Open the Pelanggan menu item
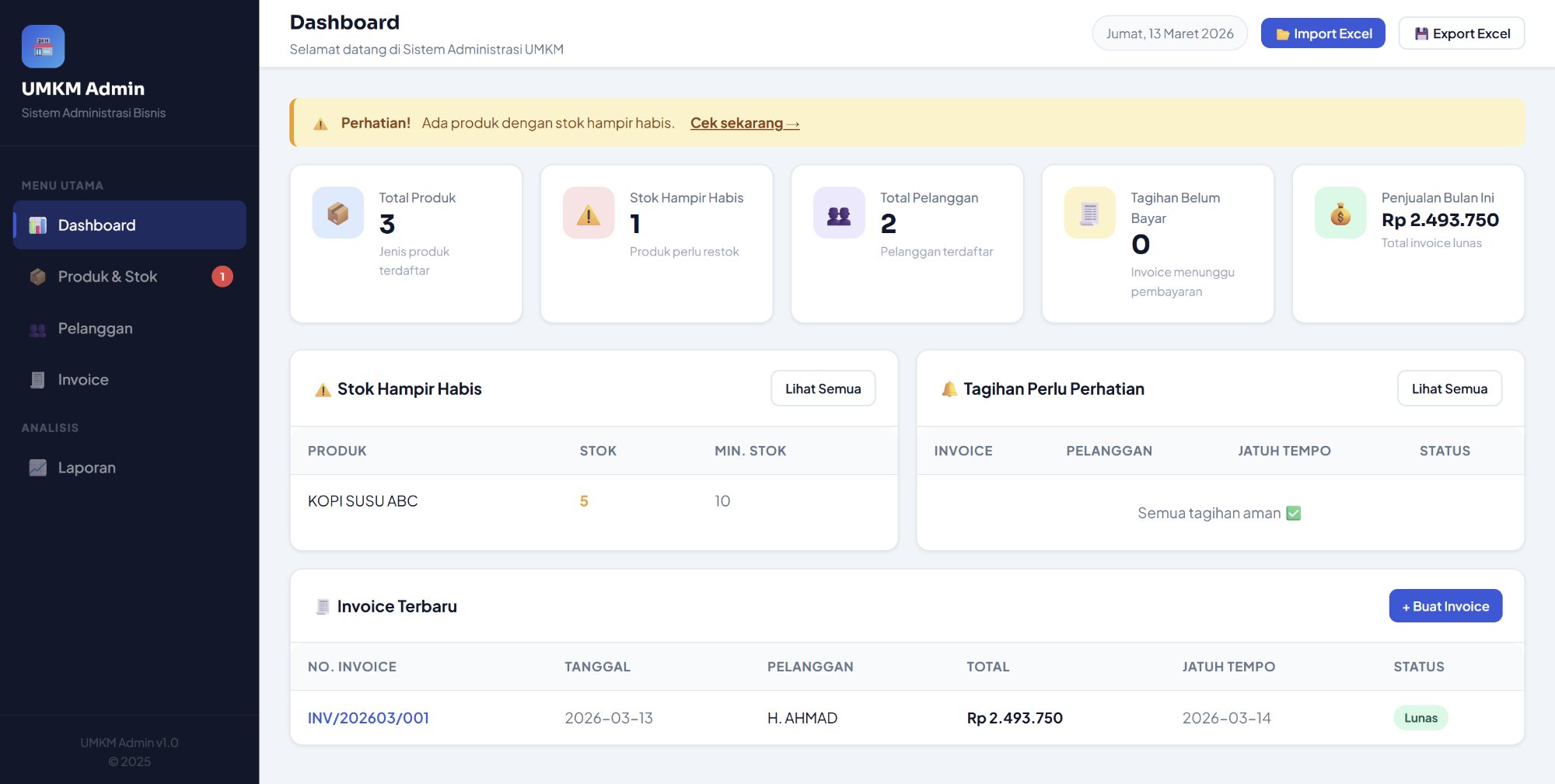Screen dimensions: 1555x784 (x=95, y=328)
